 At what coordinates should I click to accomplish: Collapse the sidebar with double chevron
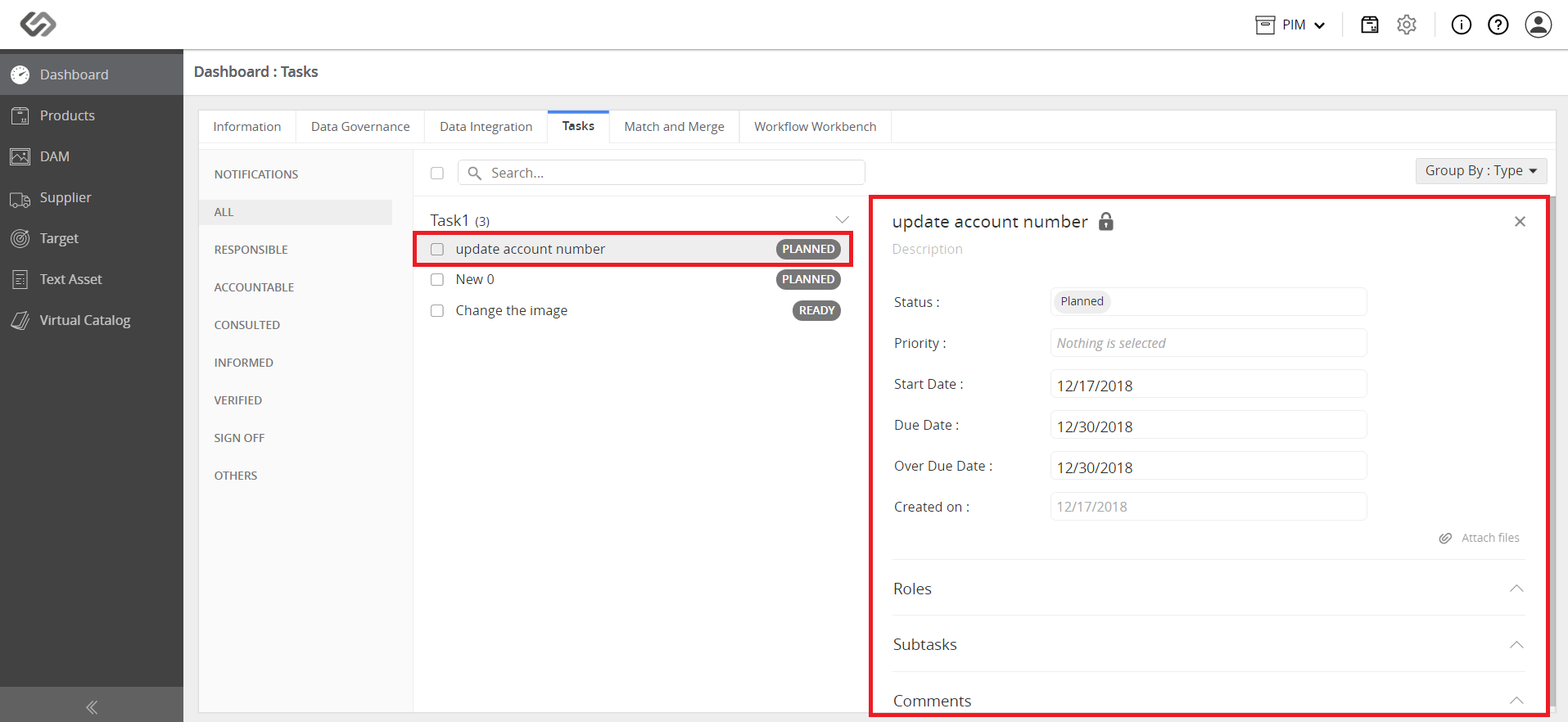point(92,707)
